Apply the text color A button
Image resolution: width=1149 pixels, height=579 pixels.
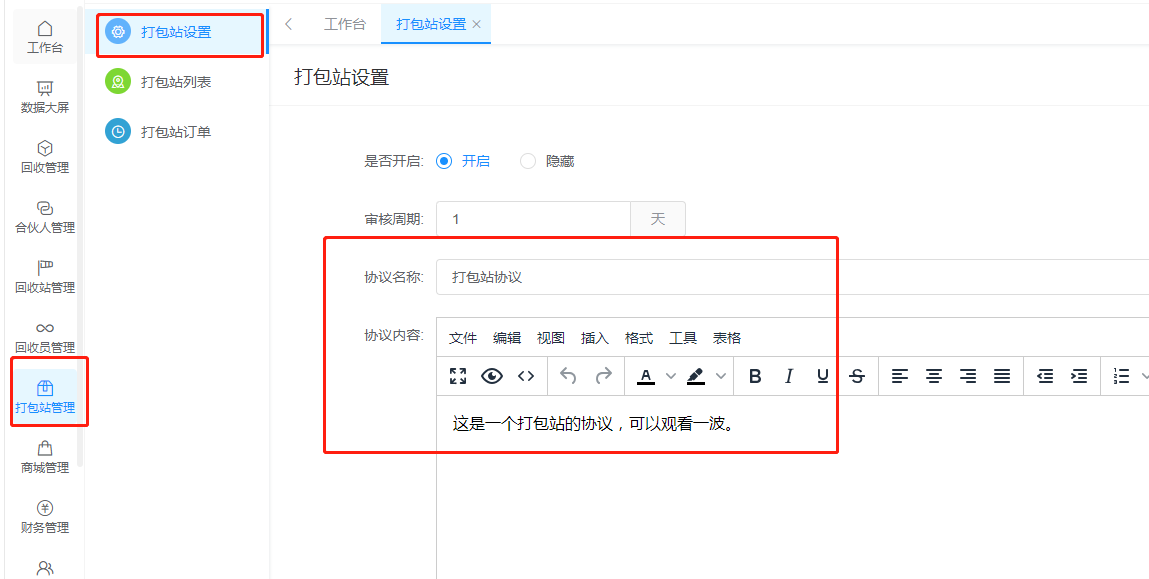(646, 376)
